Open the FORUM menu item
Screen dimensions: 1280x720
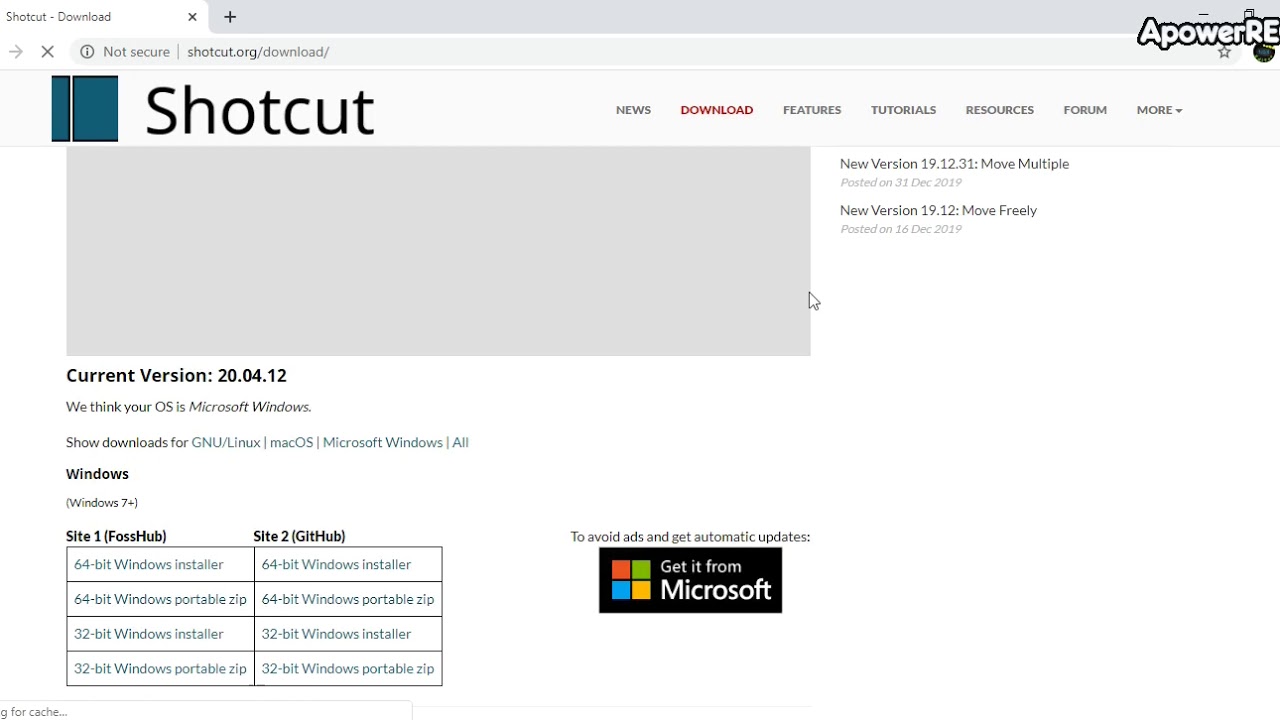coord(1085,110)
